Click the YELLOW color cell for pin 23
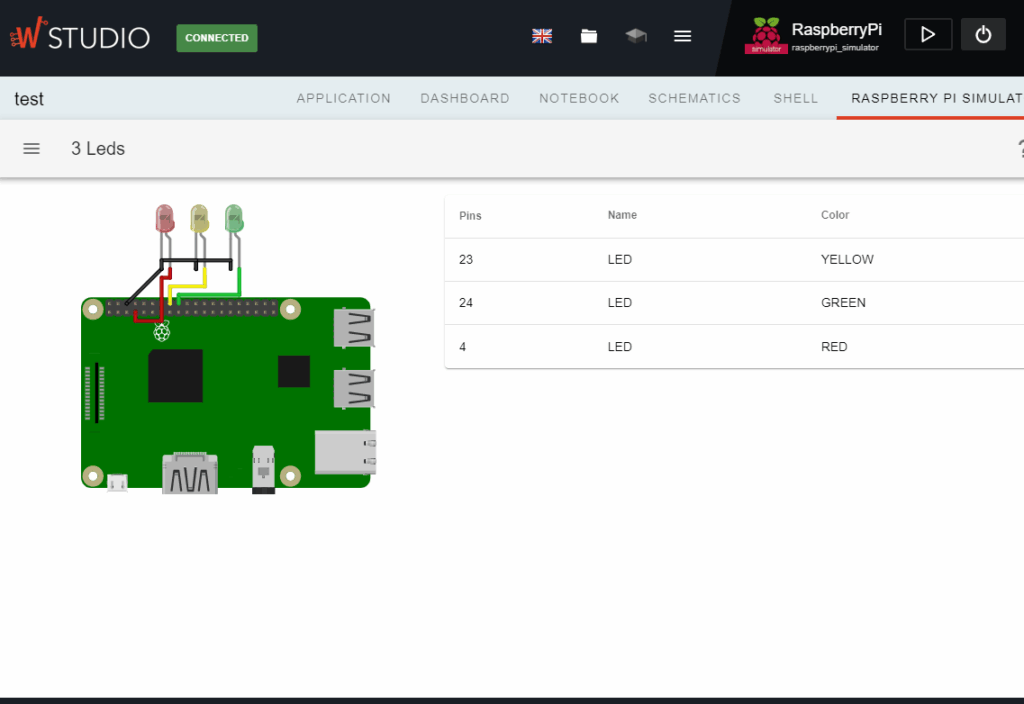 pyautogui.click(x=847, y=259)
